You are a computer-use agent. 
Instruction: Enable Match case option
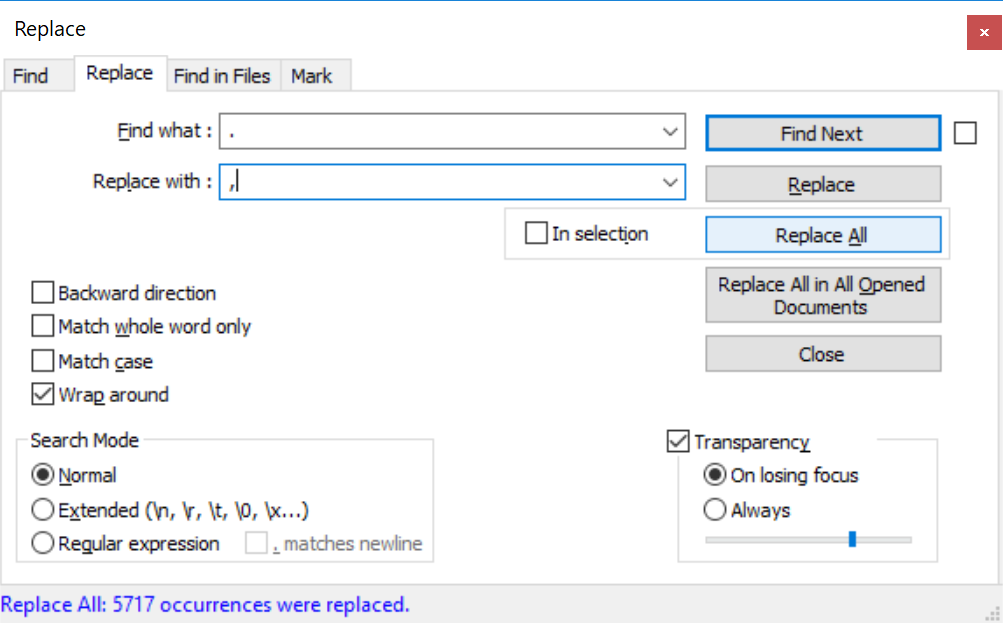point(42,361)
